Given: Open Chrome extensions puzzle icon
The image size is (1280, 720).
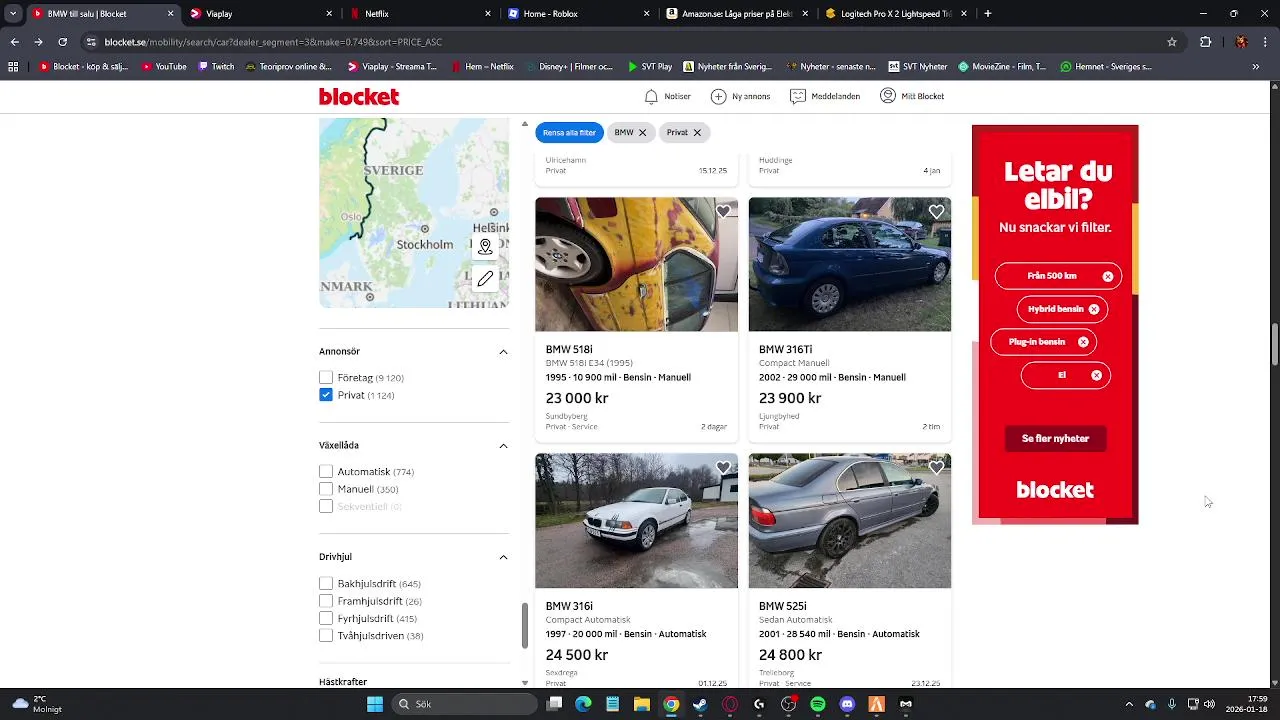Looking at the screenshot, I should tap(1205, 42).
